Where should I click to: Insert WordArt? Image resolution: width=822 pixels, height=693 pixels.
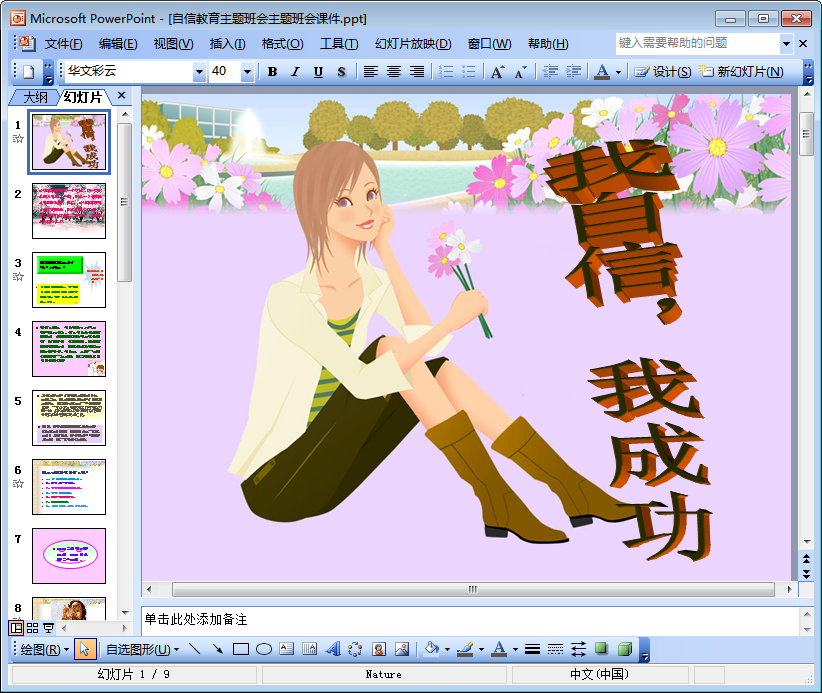[x=333, y=649]
